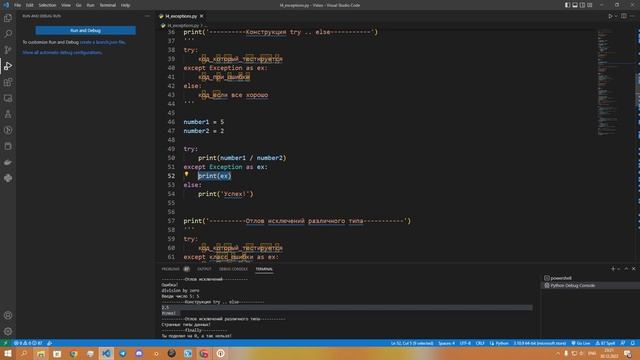This screenshot has width=640, height=360.
Task: Click the create a launch.json file link
Action: [x=103, y=42]
